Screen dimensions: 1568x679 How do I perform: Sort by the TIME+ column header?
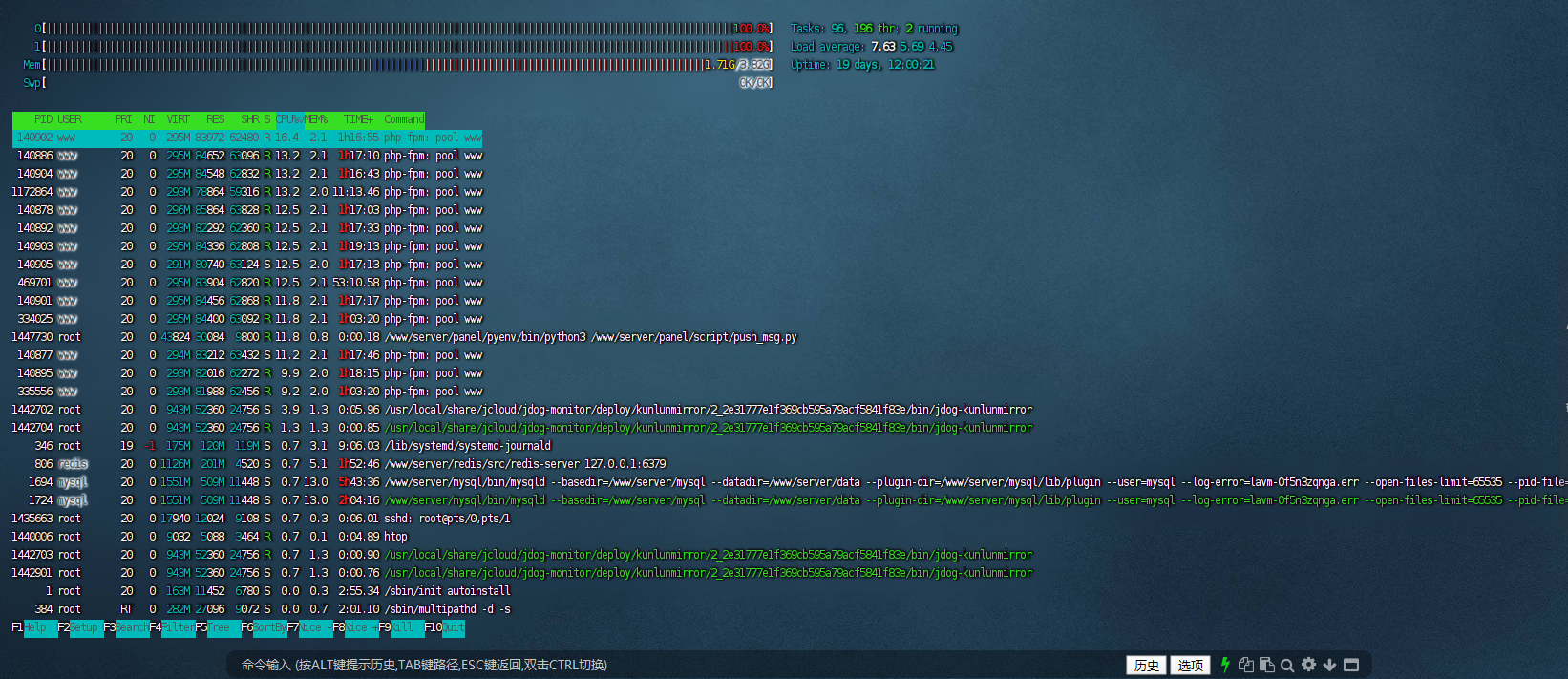[358, 119]
